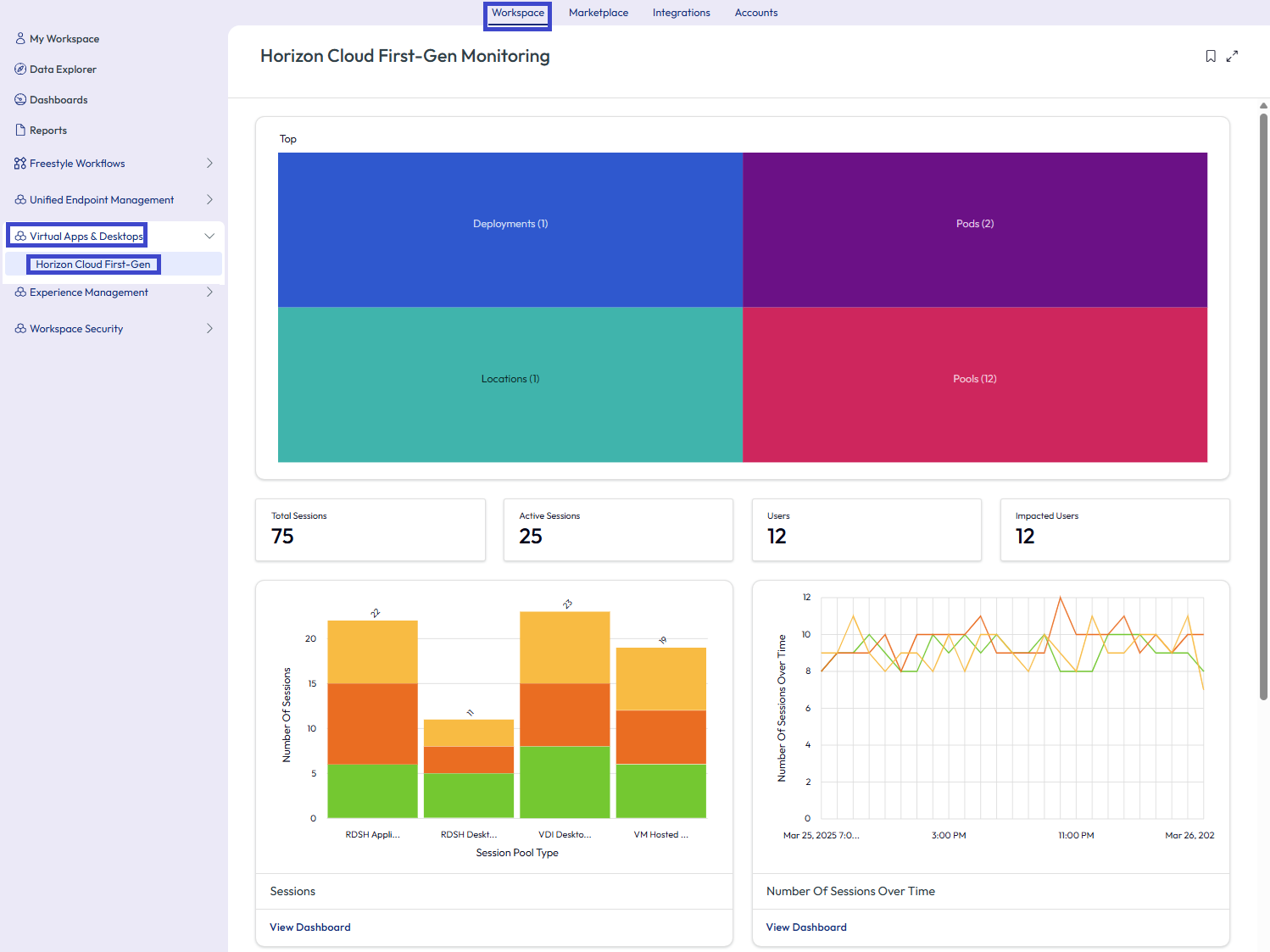Click the '11:00 PM' time axis label

[1076, 835]
